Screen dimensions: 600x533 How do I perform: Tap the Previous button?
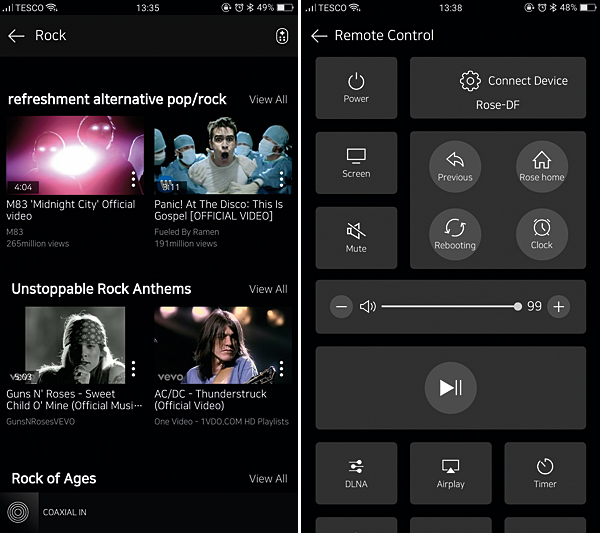(x=455, y=166)
